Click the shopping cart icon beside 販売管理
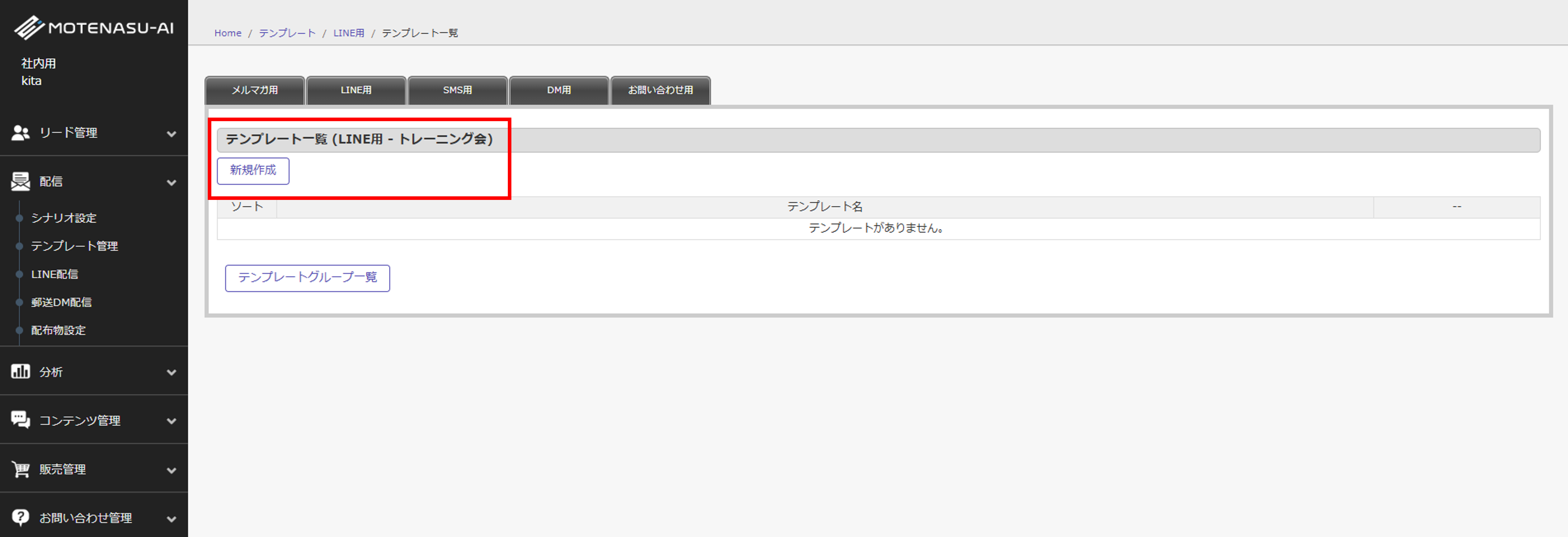Screen dimensions: 1568x537 point(20,469)
